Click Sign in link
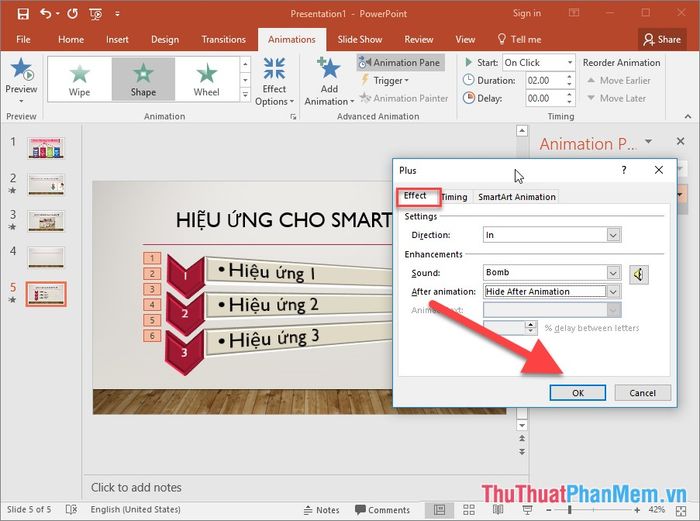Viewport: 700px width, 521px height. (527, 13)
